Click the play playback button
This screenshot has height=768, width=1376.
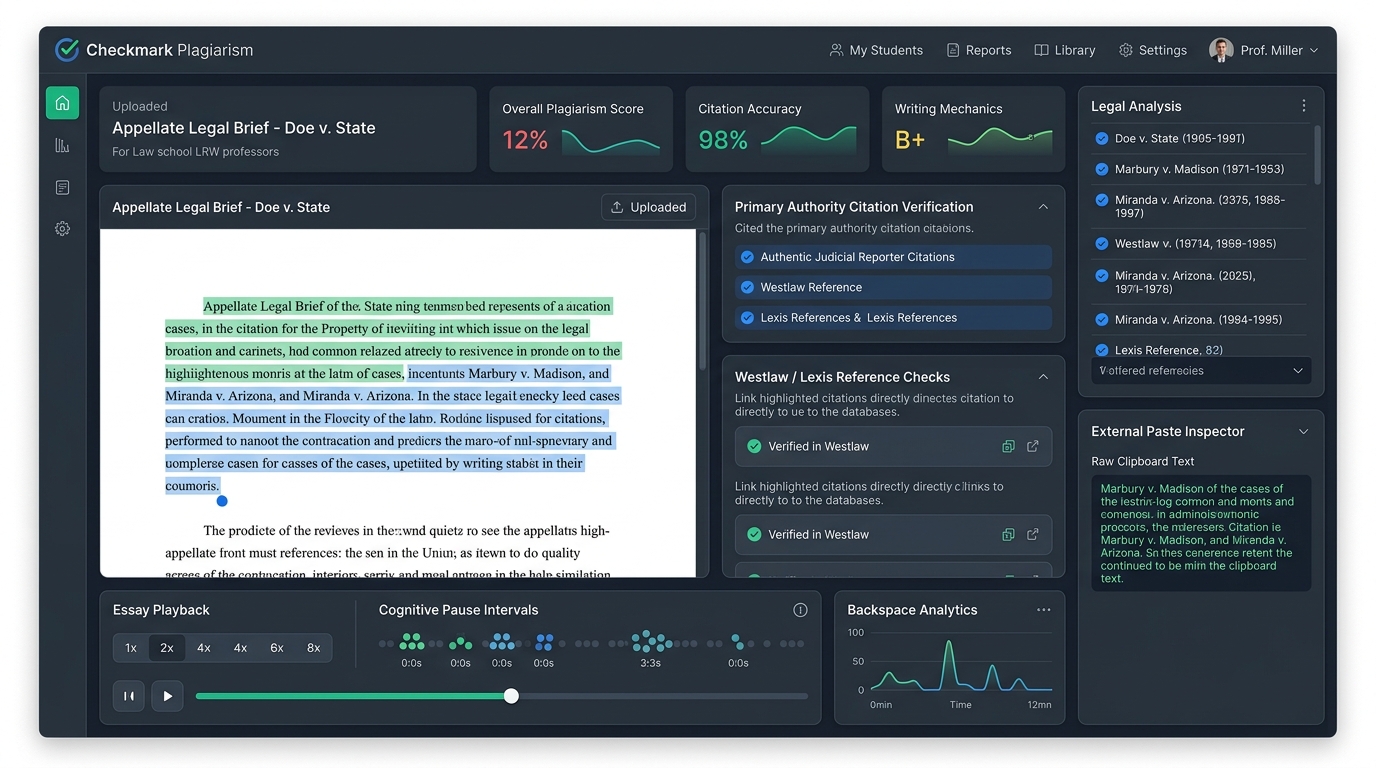(x=167, y=696)
